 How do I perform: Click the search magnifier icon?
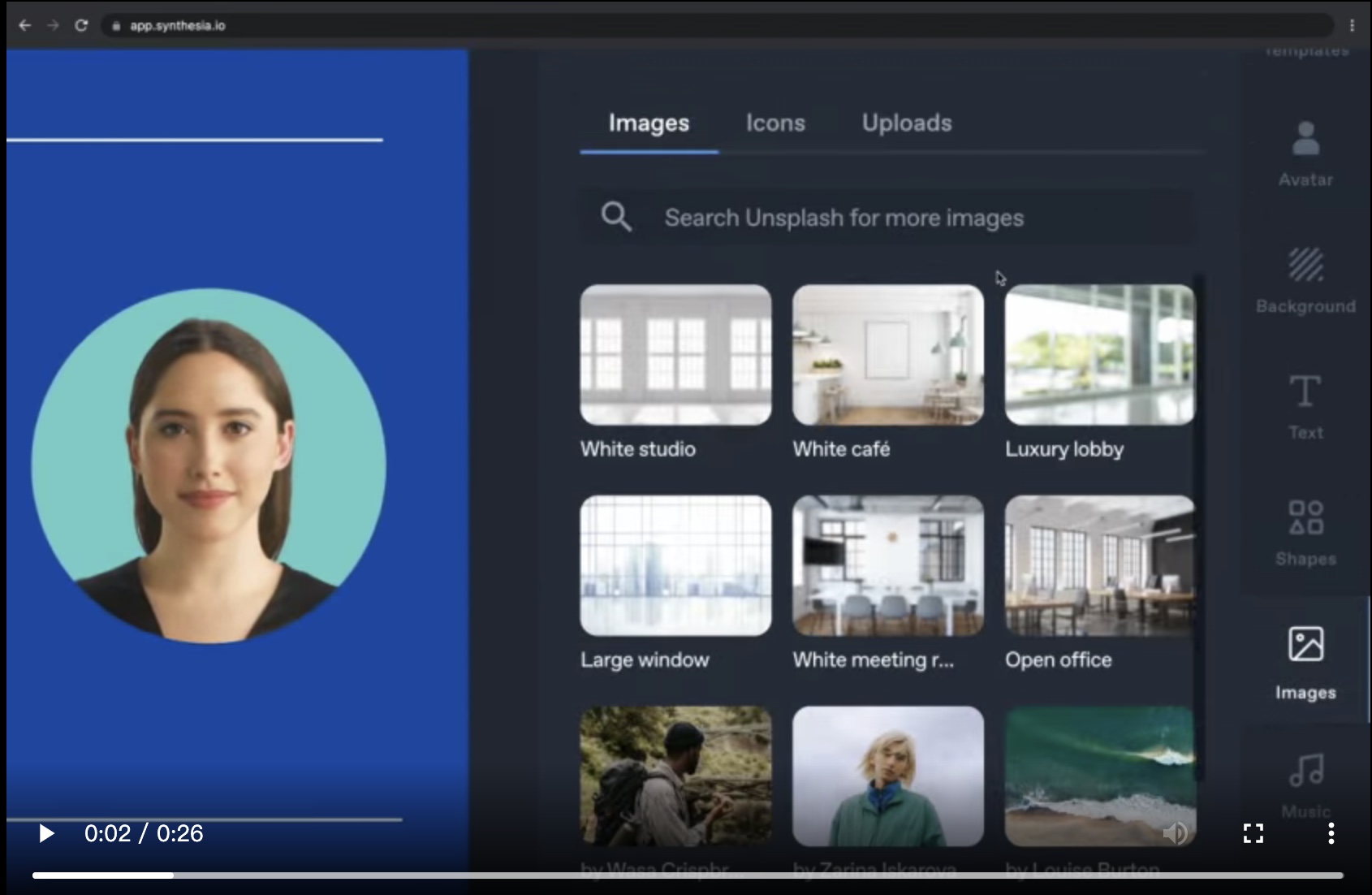coord(616,217)
